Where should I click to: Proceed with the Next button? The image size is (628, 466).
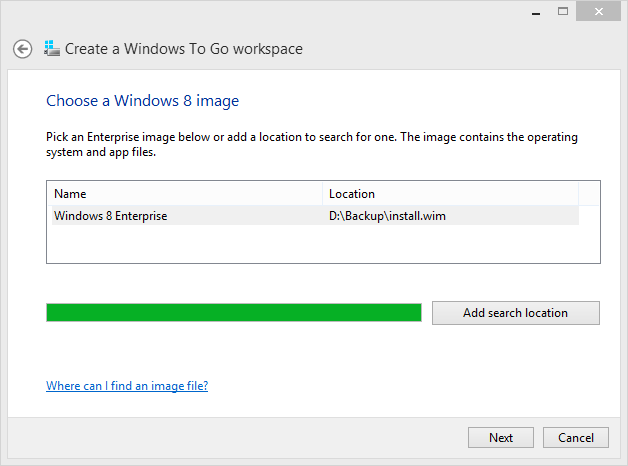coord(501,438)
